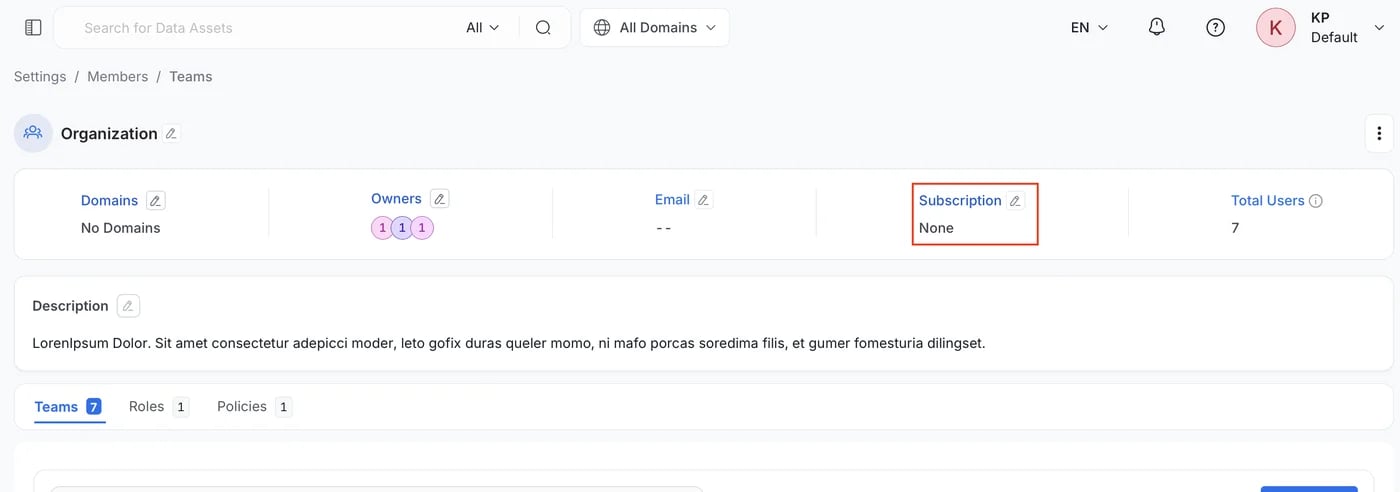Click the Total Users value 7

(x=1235, y=228)
